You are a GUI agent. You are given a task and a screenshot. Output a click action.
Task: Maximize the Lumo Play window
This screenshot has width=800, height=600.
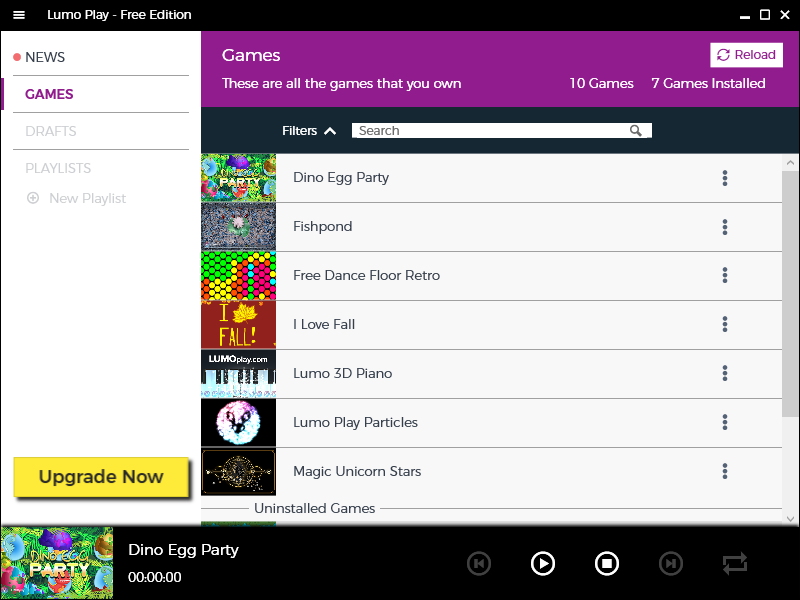coord(765,15)
